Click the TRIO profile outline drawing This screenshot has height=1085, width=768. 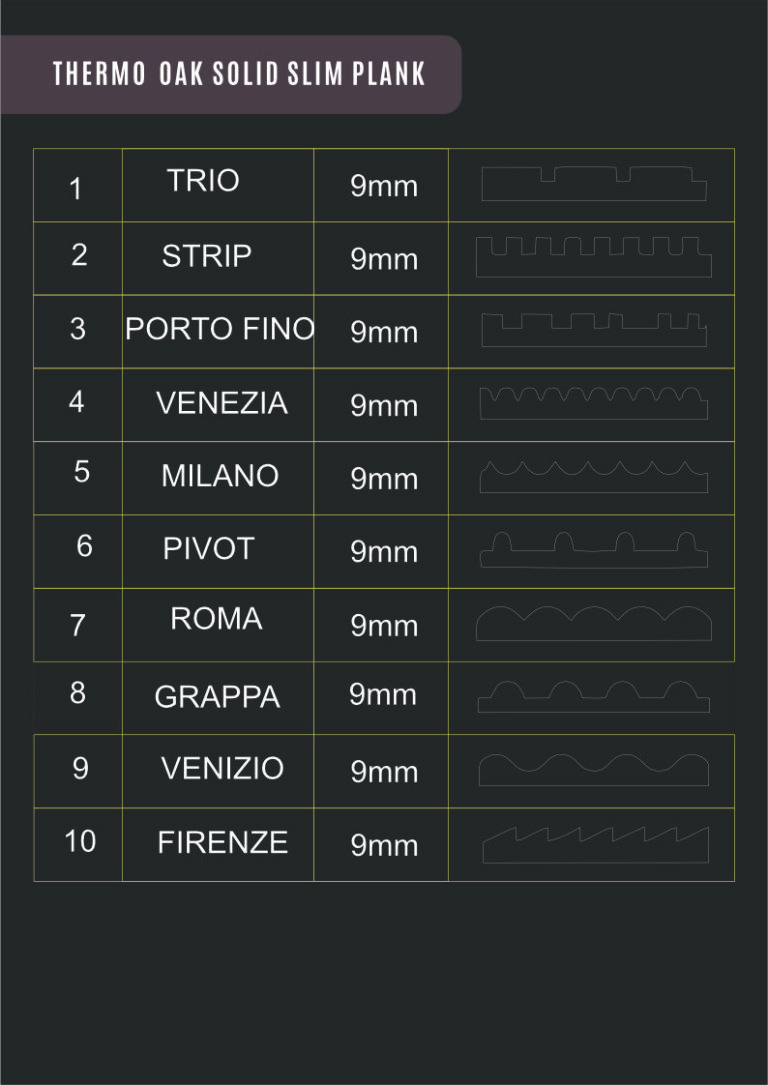[x=594, y=184]
